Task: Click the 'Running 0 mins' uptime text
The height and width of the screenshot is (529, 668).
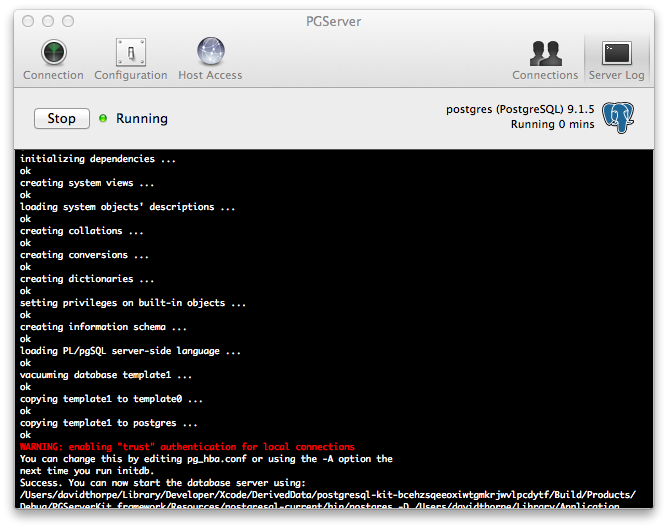Action: [553, 124]
